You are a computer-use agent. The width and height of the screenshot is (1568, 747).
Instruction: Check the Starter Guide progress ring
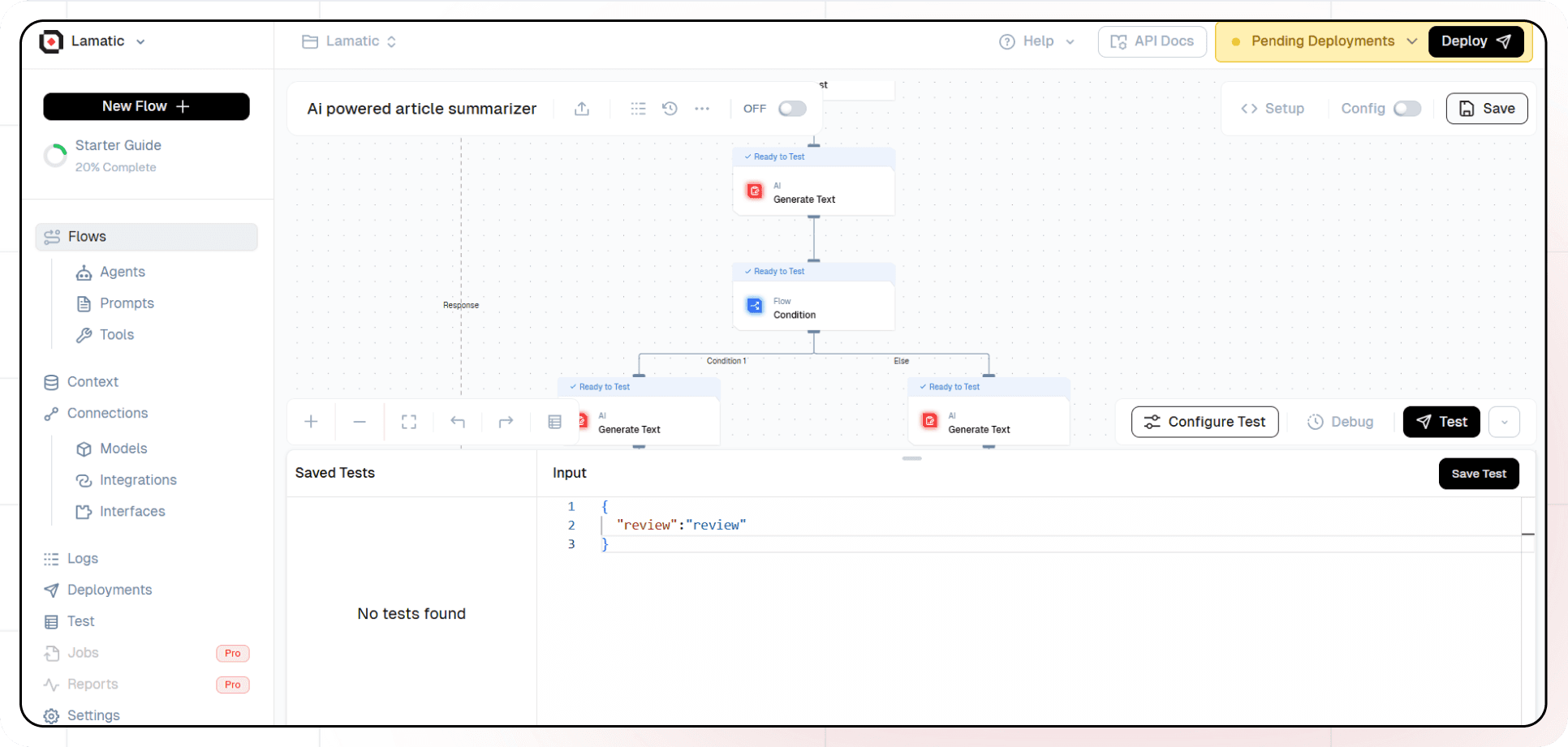[x=54, y=155]
